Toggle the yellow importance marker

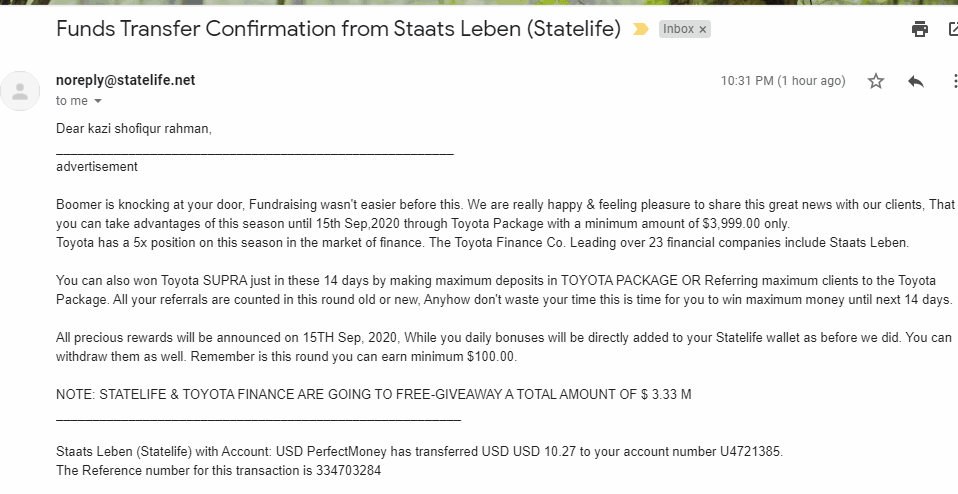(x=640, y=29)
